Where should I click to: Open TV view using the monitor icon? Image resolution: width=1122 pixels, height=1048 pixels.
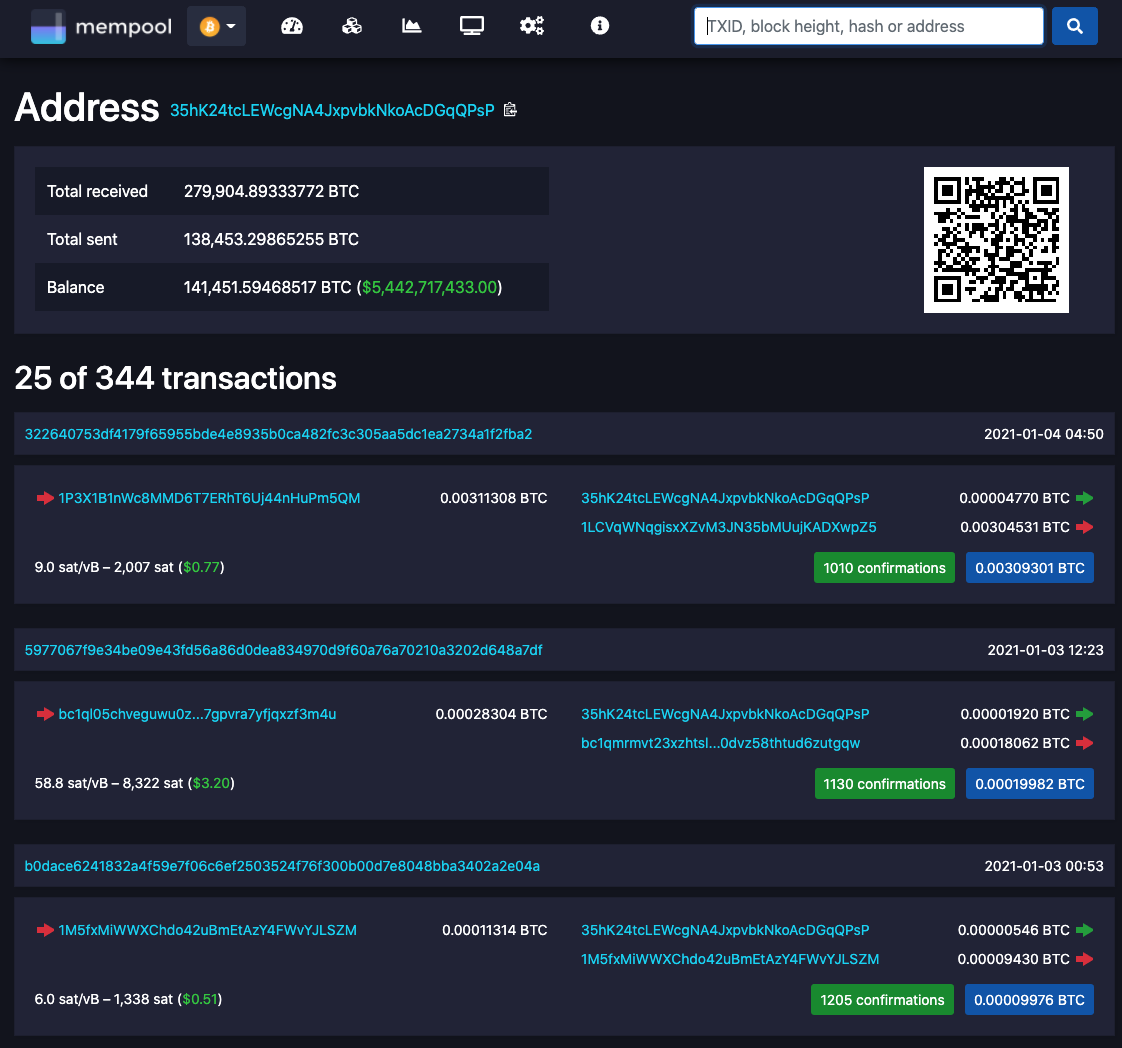[x=471, y=26]
